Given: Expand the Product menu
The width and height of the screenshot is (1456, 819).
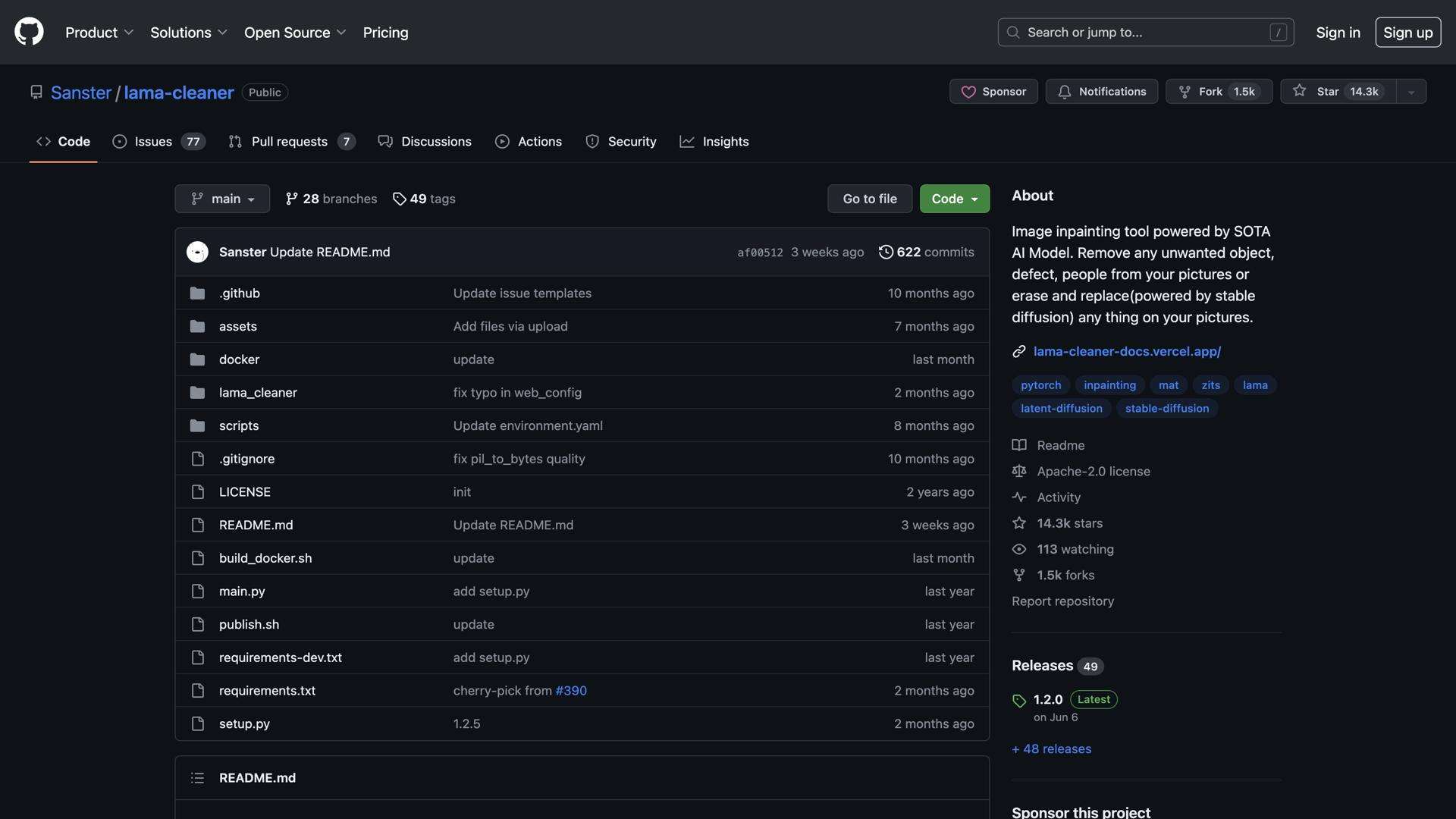Looking at the screenshot, I should [x=99, y=33].
